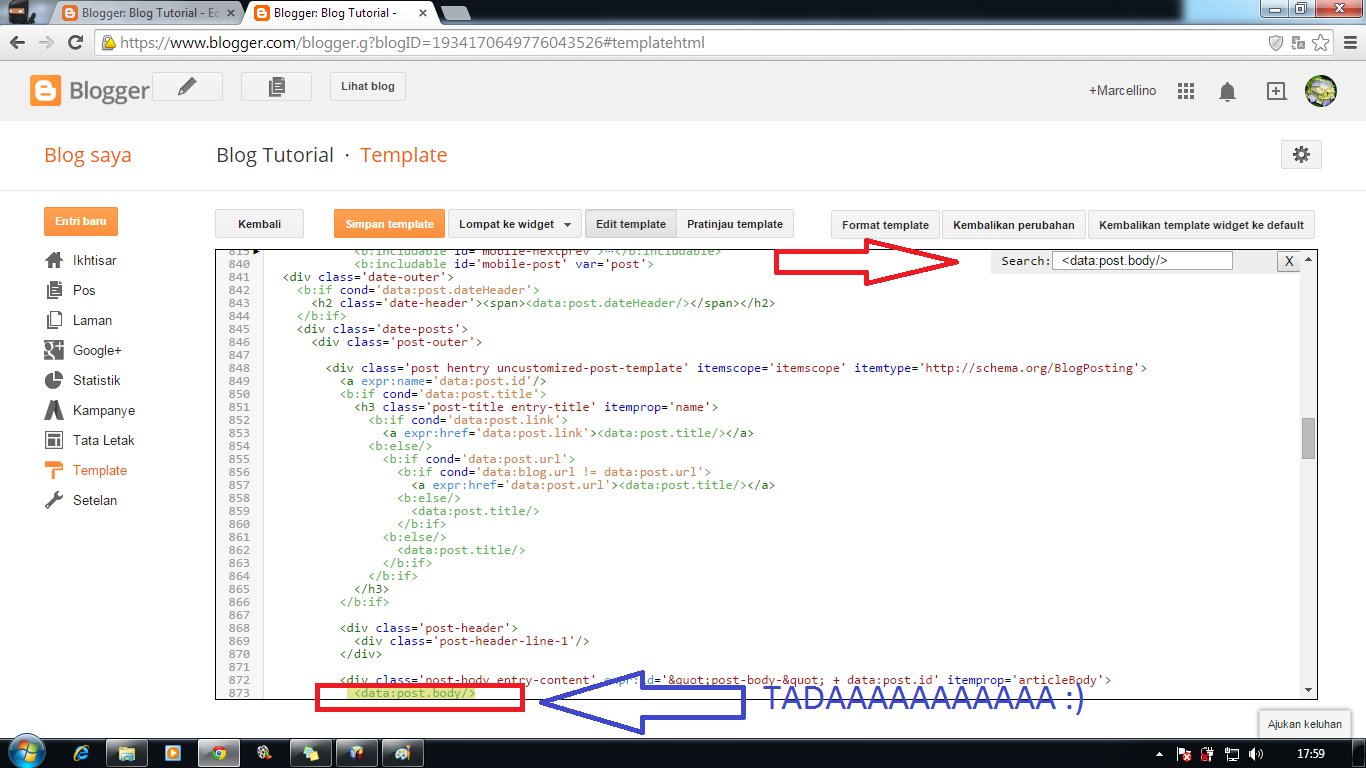Click the browser address bar URL
Viewport: 1366px width, 768px height.
click(x=413, y=43)
